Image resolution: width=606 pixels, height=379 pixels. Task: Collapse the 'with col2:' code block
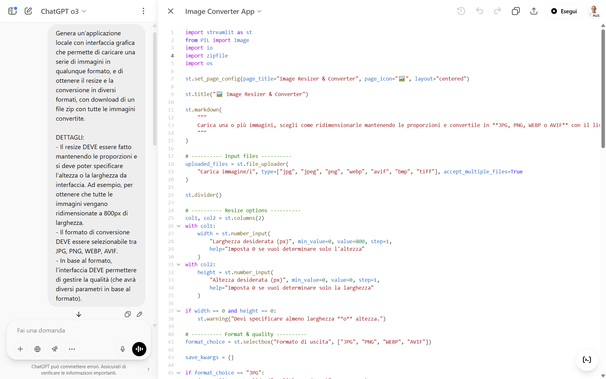179,265
